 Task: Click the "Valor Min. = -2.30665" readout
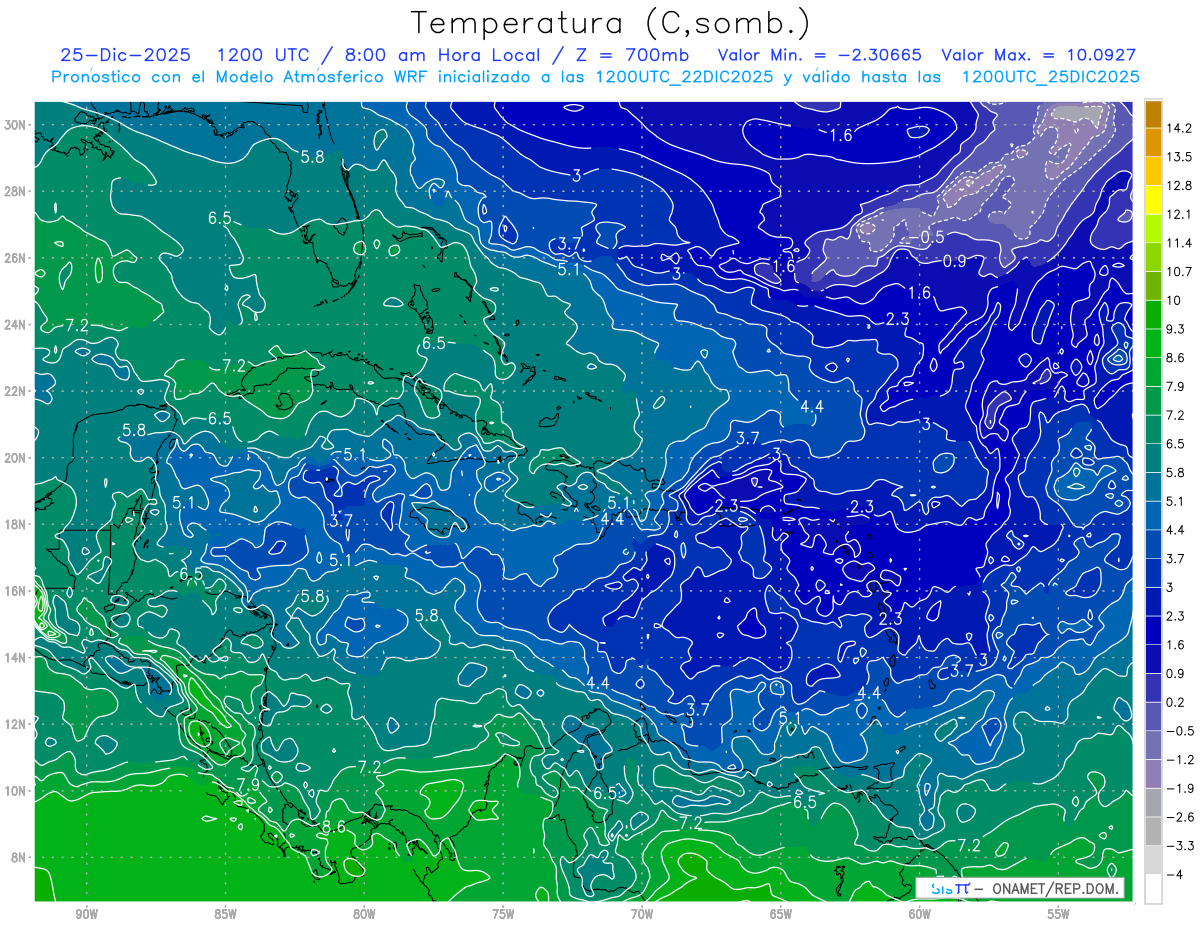(x=820, y=55)
